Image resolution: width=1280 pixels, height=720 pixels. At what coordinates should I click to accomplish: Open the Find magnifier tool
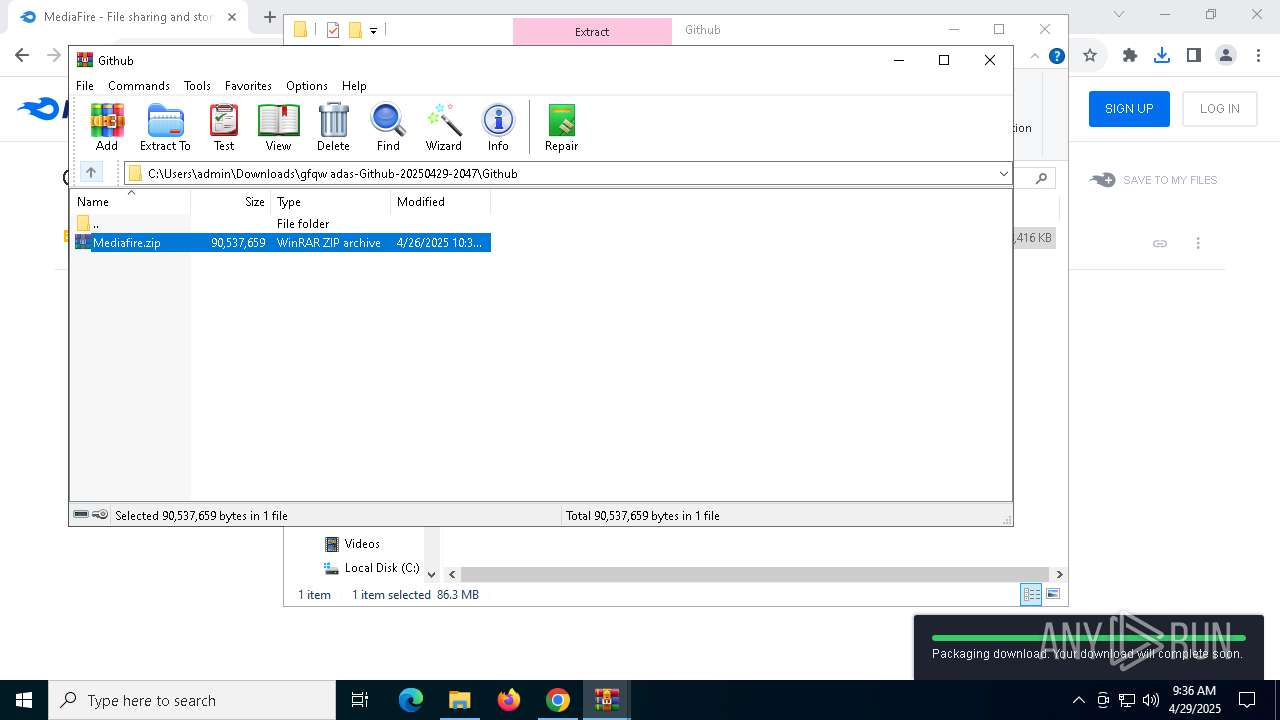tap(388, 127)
